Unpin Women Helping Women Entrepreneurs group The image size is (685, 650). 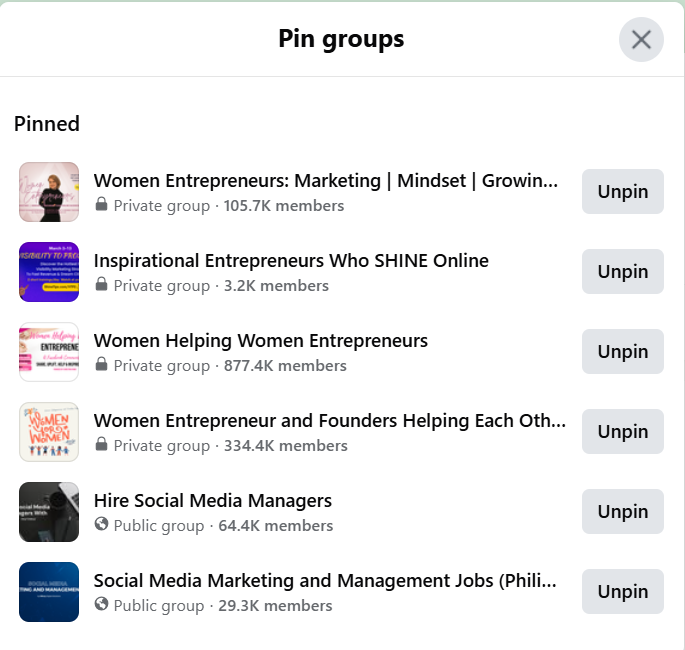click(622, 352)
